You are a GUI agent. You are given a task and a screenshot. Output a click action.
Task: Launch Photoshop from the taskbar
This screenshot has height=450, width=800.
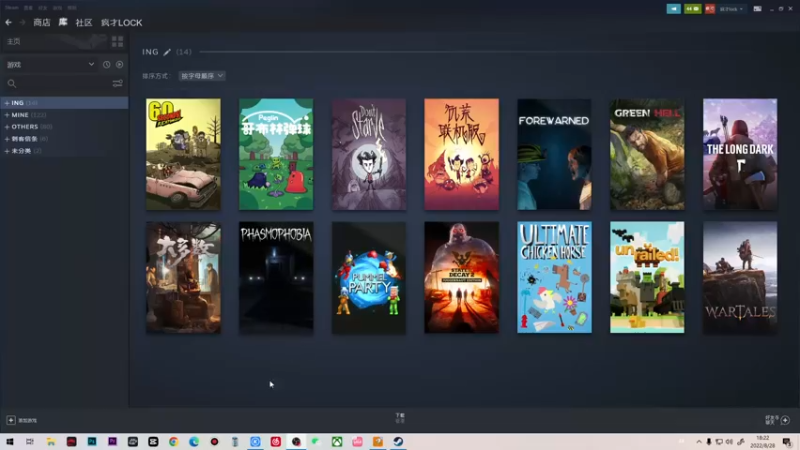point(92,442)
